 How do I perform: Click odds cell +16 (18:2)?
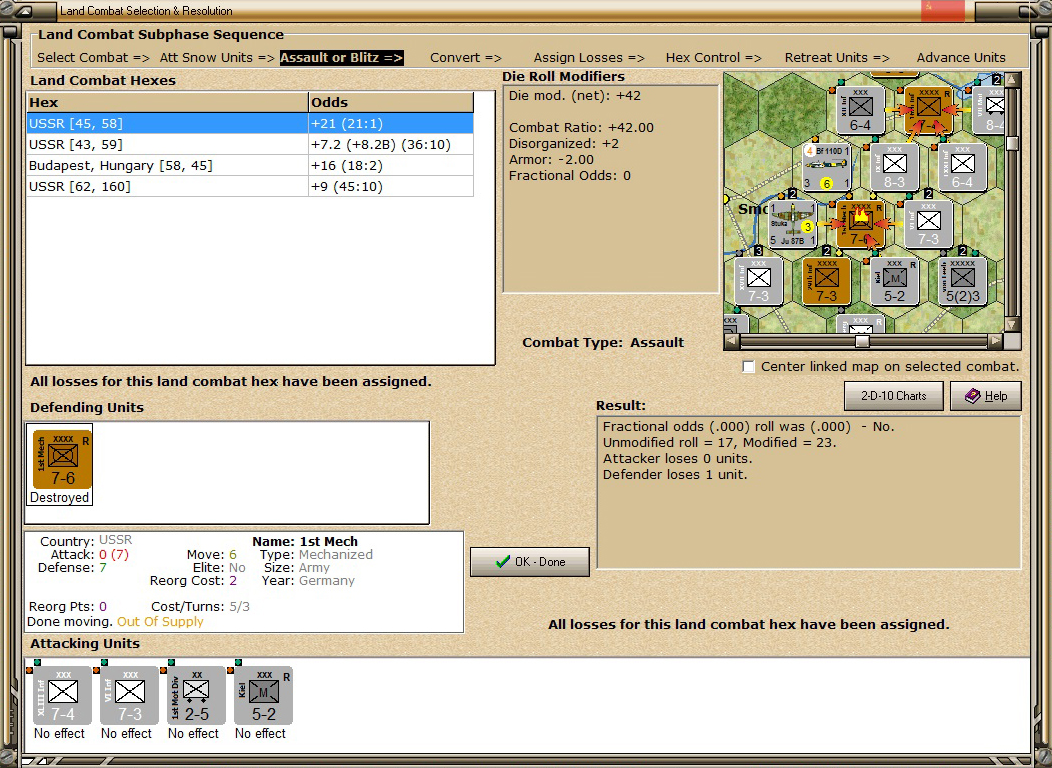coord(390,165)
